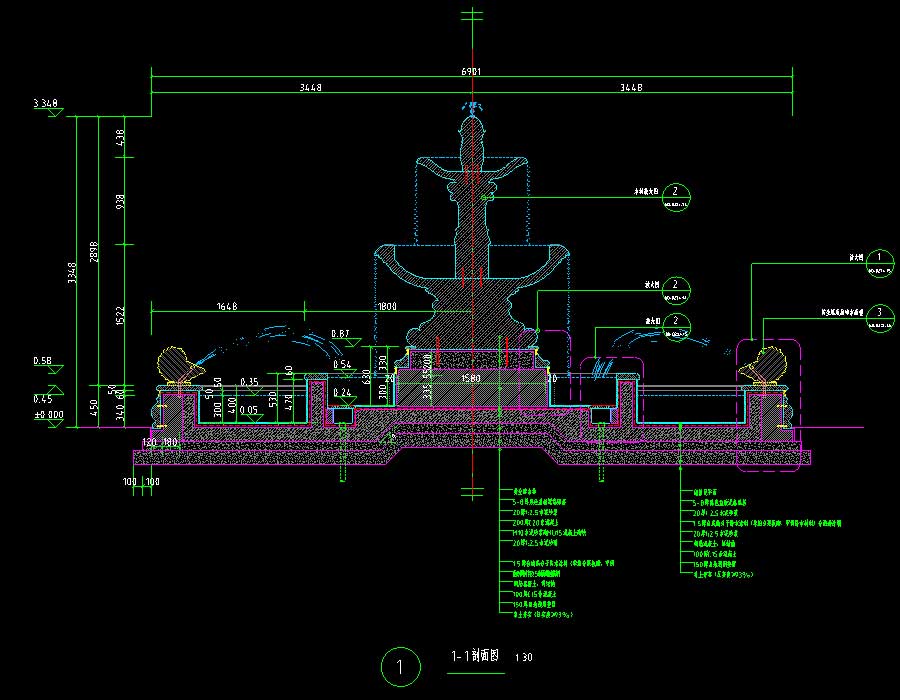The height and width of the screenshot is (700, 900).
Task: Click the 0.45 elevation marker
Action: 42,399
